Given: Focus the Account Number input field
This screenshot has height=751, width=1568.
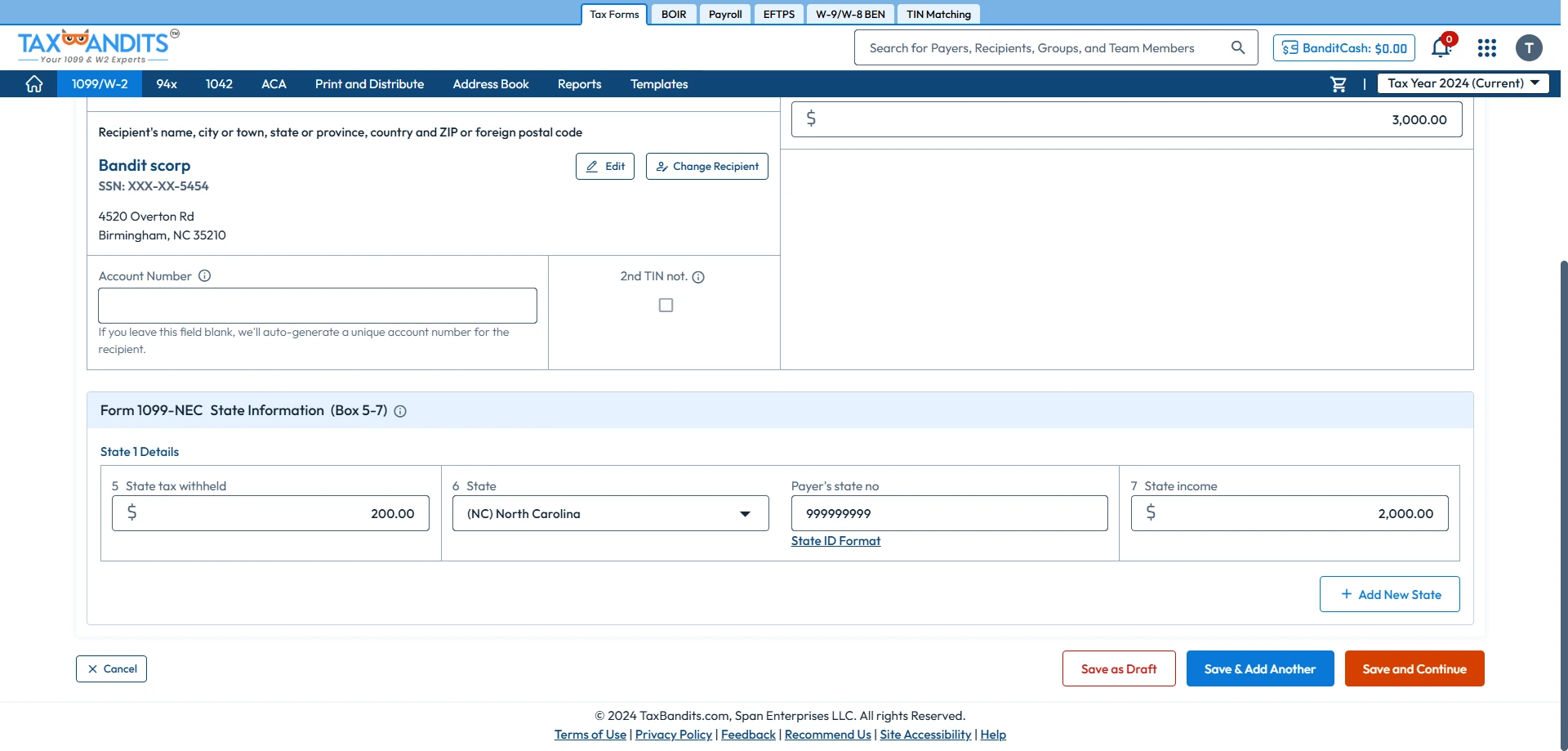Looking at the screenshot, I should [x=318, y=306].
